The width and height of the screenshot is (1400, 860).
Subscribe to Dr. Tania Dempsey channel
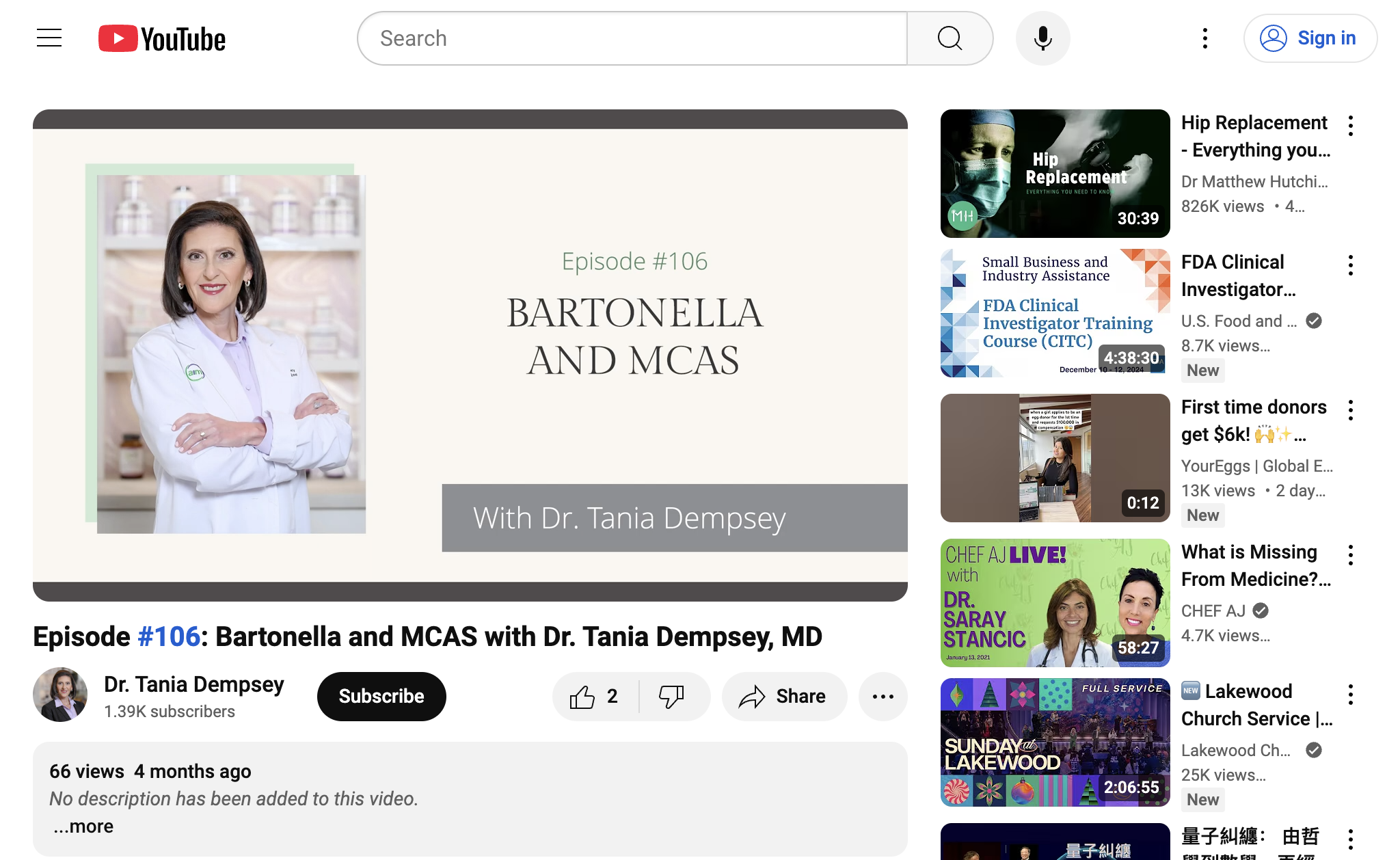pyautogui.click(x=381, y=697)
